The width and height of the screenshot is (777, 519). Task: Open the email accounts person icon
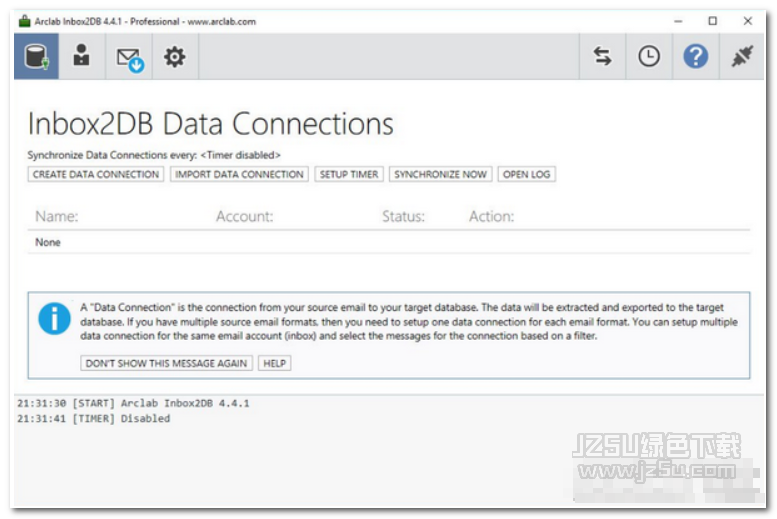[x=81, y=56]
